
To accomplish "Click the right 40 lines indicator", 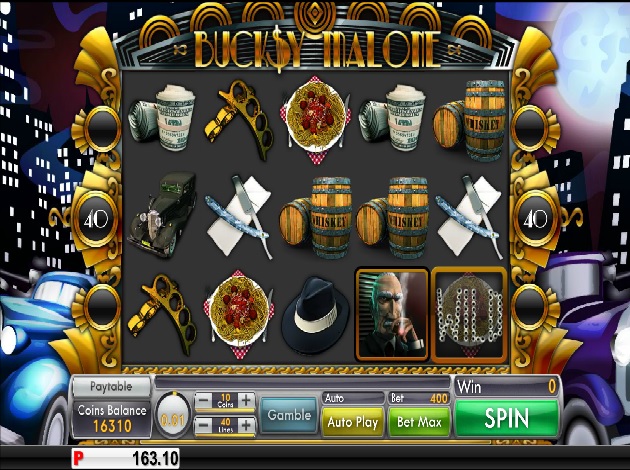I will click(x=535, y=219).
